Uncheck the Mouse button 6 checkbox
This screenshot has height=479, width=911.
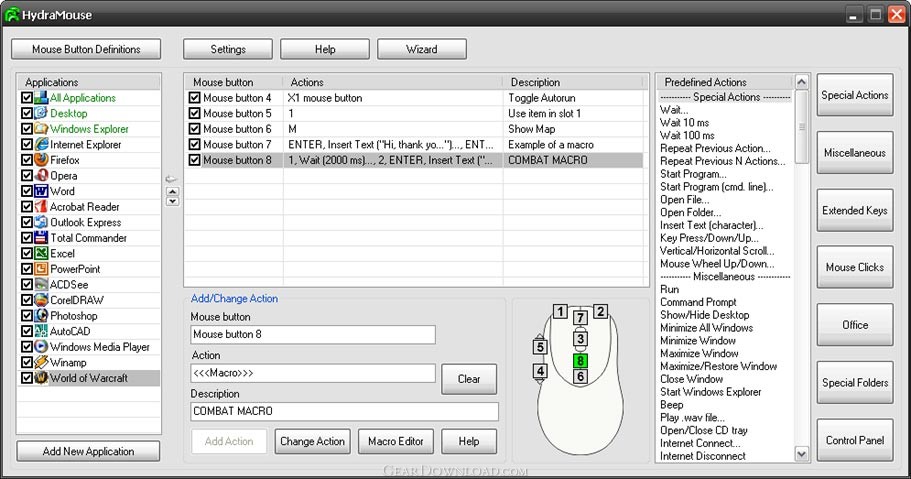(x=195, y=128)
